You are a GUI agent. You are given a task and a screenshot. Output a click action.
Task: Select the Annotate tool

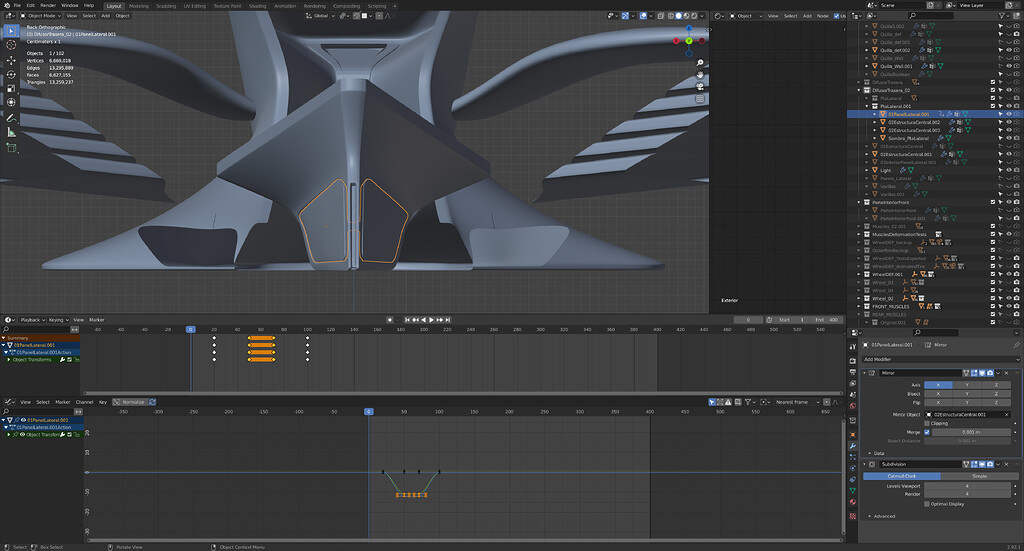pos(11,118)
